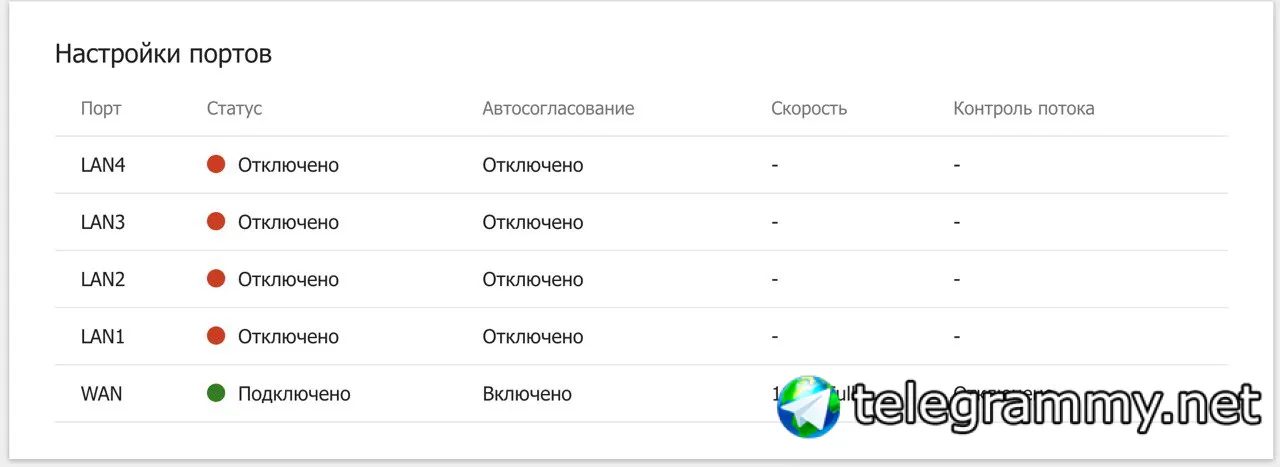Click the red status dot for LAN1
This screenshot has height=467, width=1280.
coord(216,336)
